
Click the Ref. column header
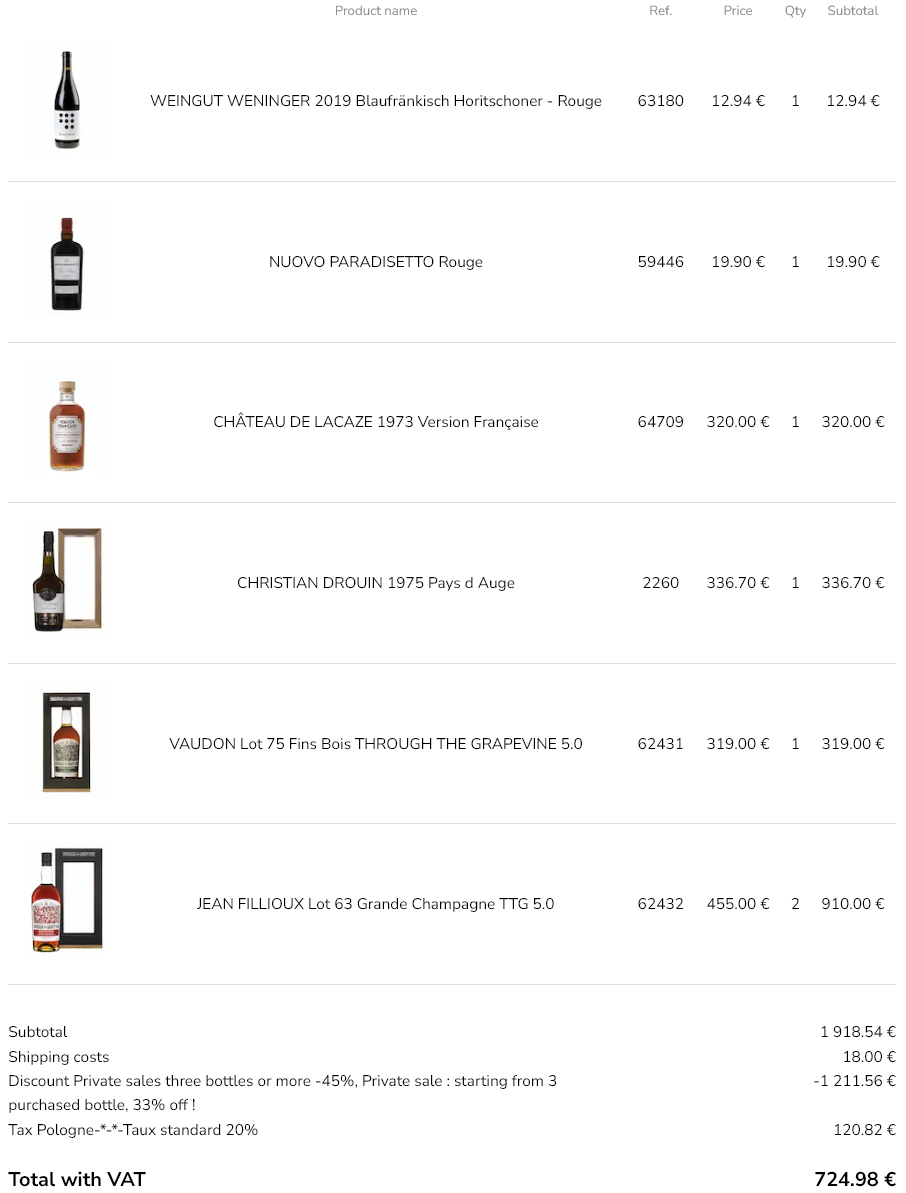click(660, 11)
